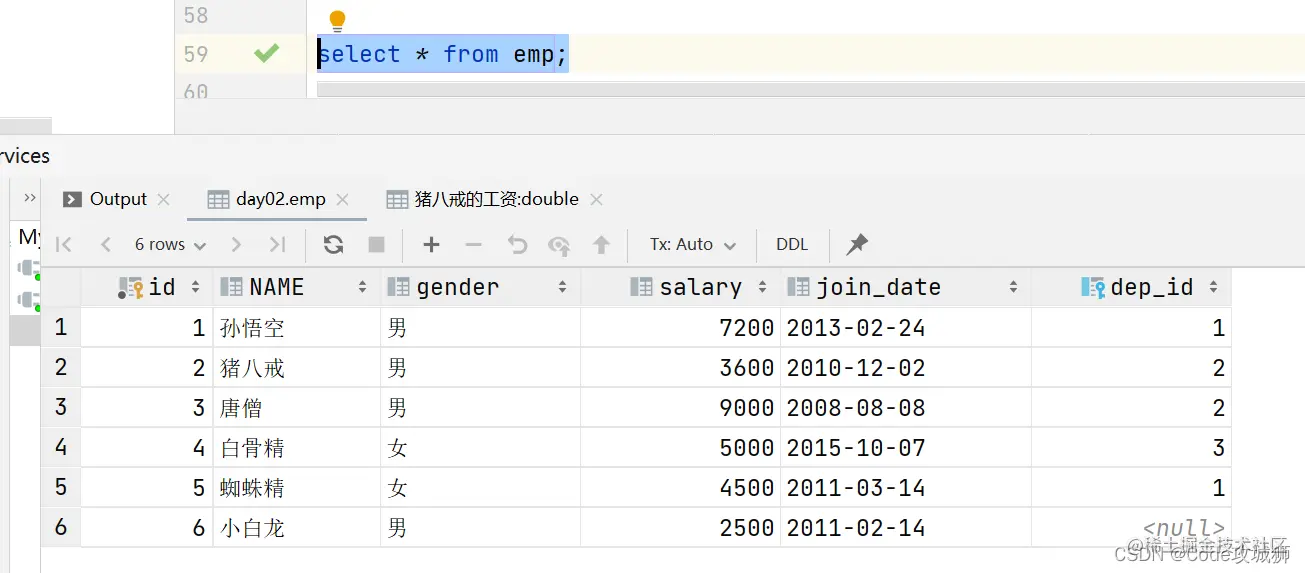Select the salary cell 9000
Screen dimensions: 1305x573
(680, 407)
